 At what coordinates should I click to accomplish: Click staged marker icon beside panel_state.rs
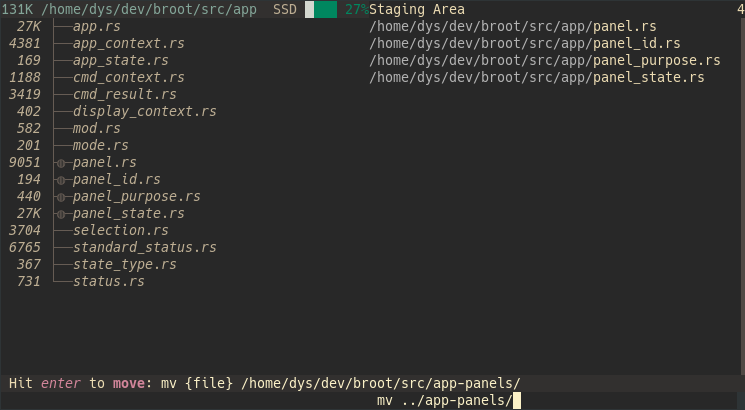61,214
